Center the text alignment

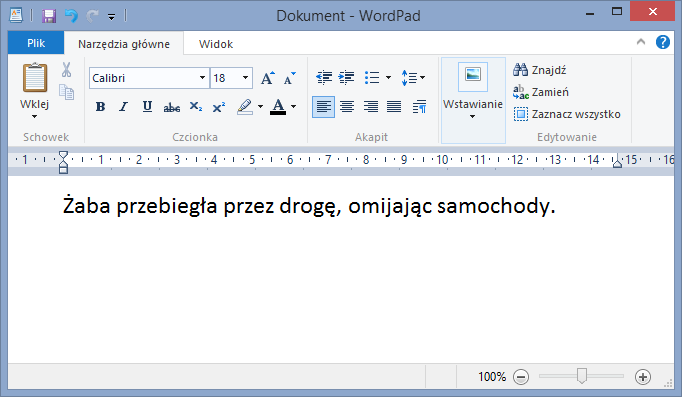click(x=347, y=107)
